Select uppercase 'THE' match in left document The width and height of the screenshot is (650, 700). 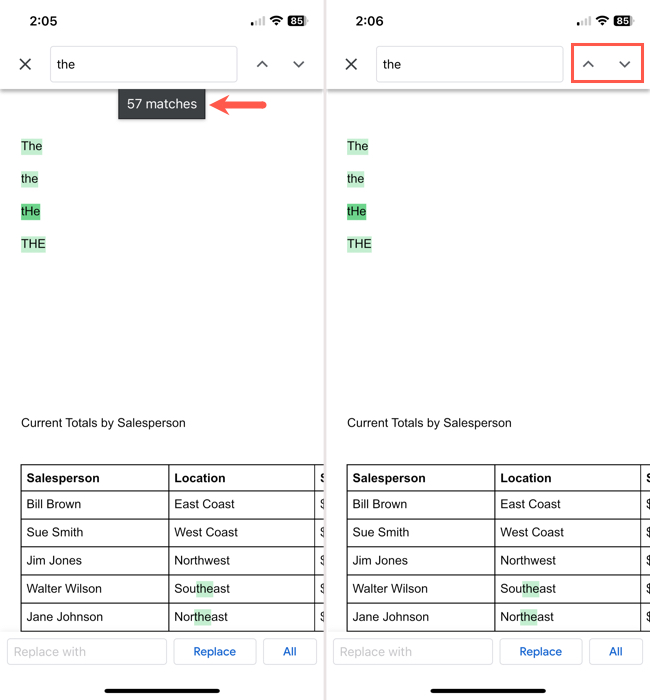point(33,244)
